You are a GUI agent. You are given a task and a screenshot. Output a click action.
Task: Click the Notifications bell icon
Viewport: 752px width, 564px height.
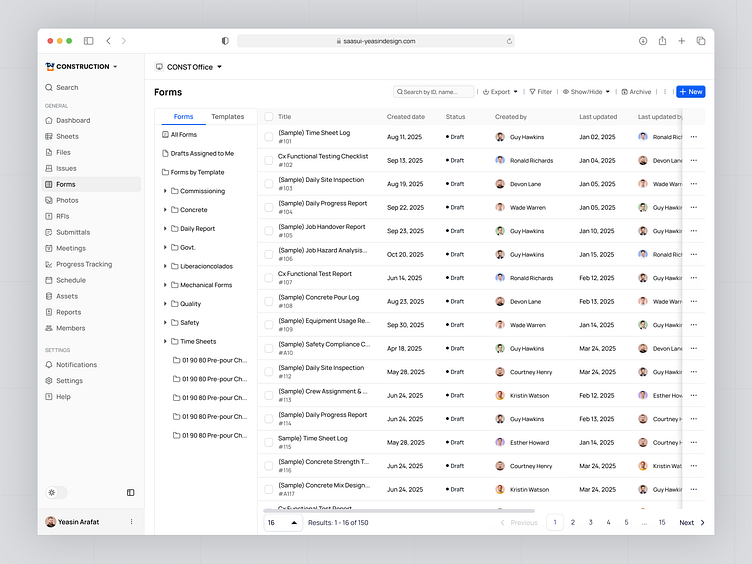click(48, 365)
